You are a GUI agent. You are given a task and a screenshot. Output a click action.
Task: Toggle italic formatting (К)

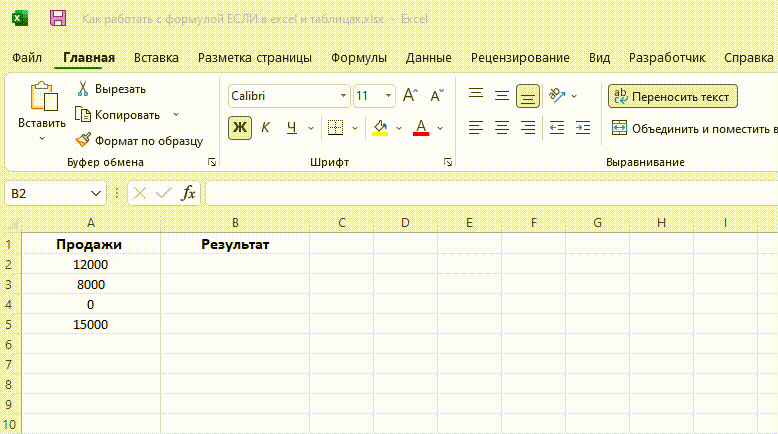click(265, 127)
